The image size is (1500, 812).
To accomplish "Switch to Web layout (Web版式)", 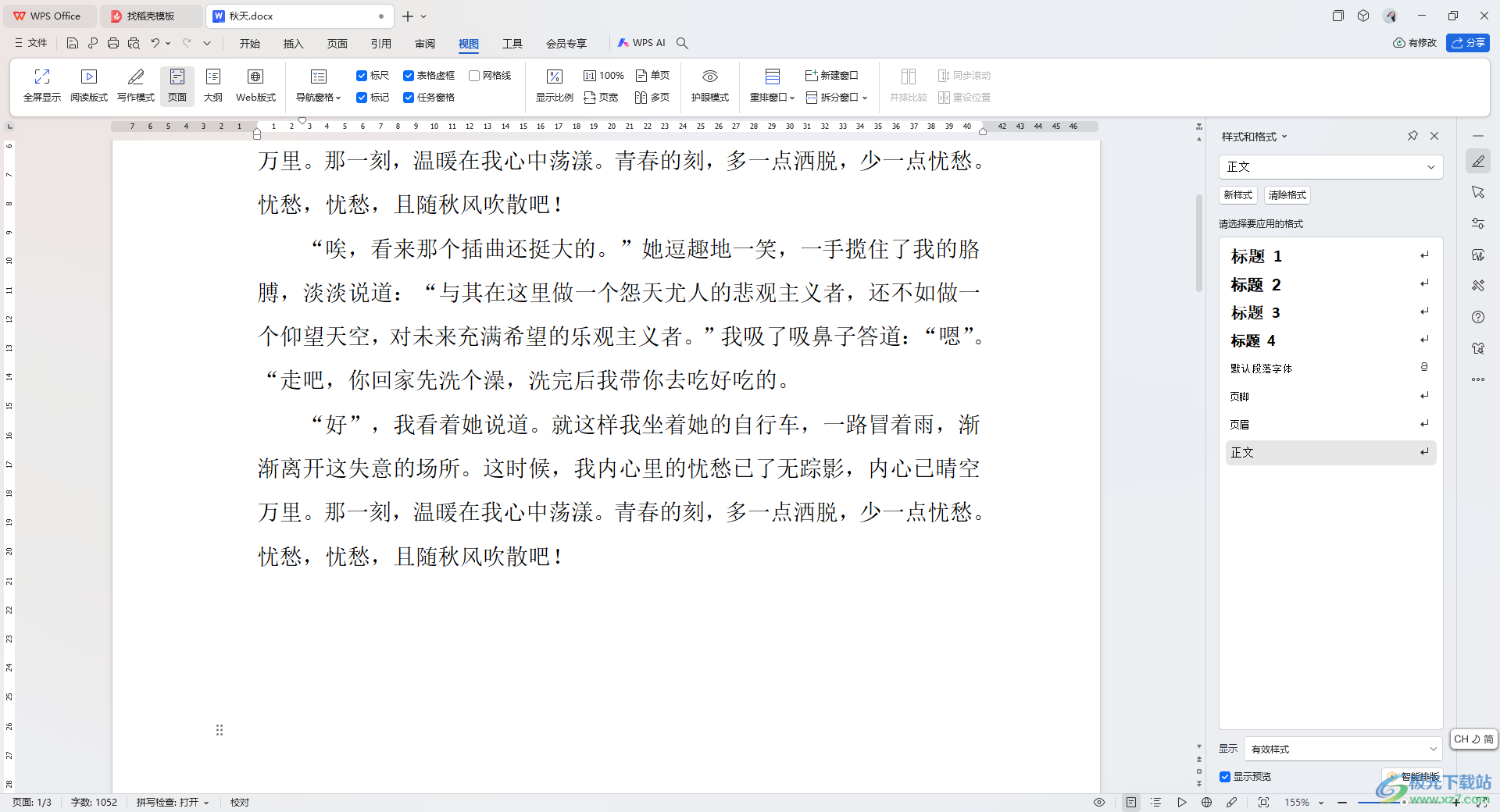I will (x=255, y=85).
